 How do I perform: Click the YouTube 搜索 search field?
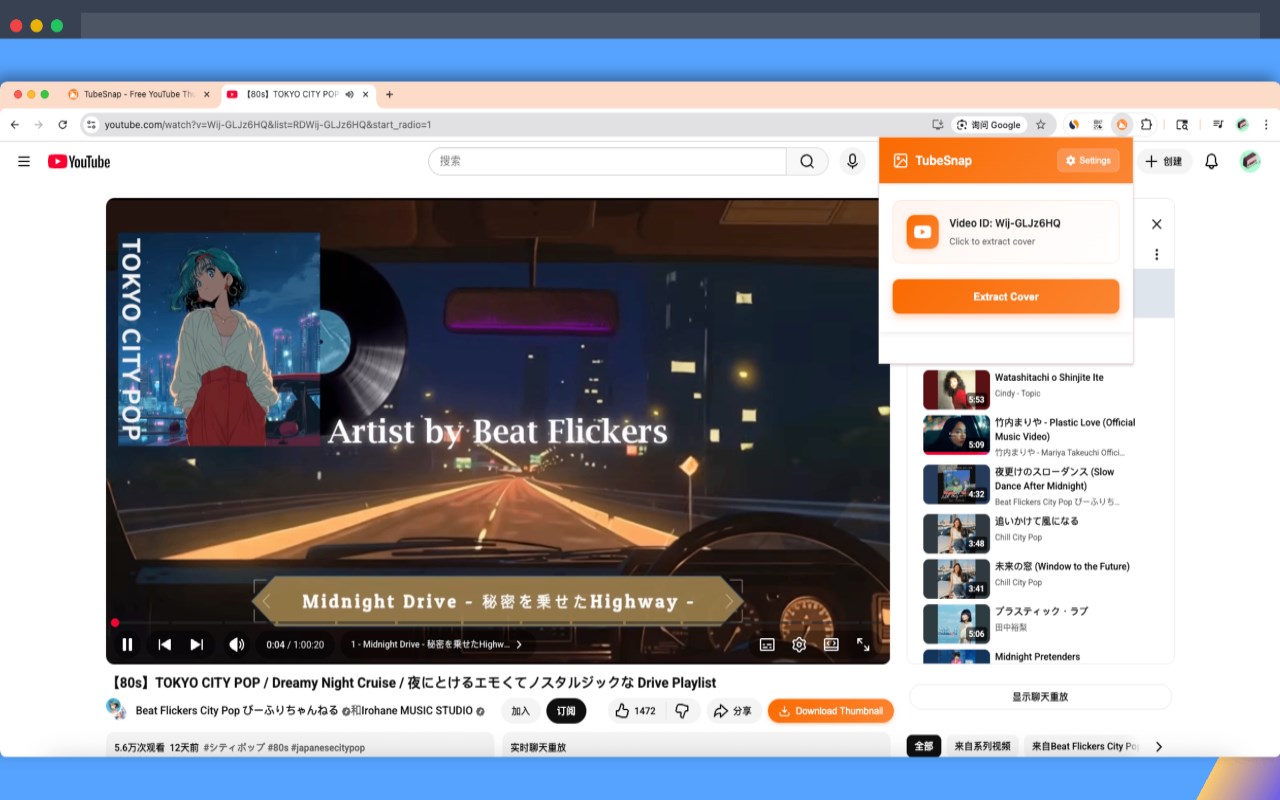(607, 161)
